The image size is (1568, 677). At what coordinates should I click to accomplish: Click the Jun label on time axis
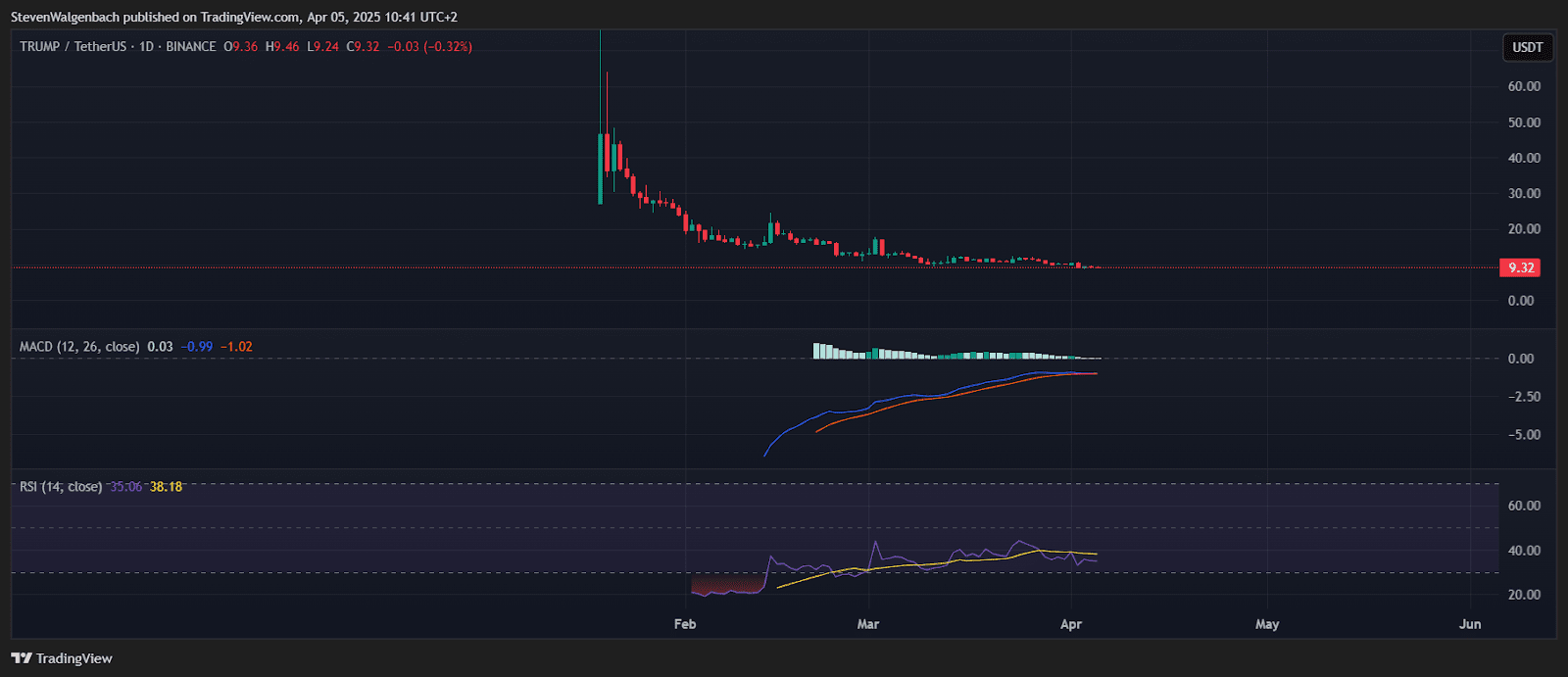[1470, 624]
